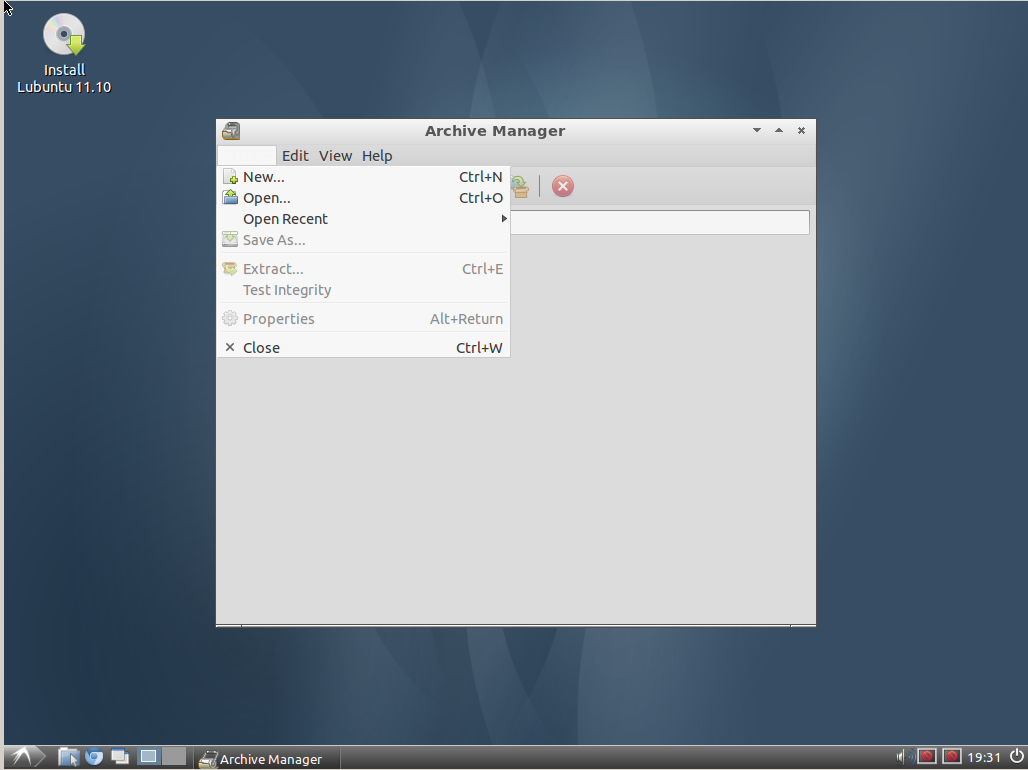
Task: Expand the Open Recent submenu
Action: pyautogui.click(x=286, y=219)
